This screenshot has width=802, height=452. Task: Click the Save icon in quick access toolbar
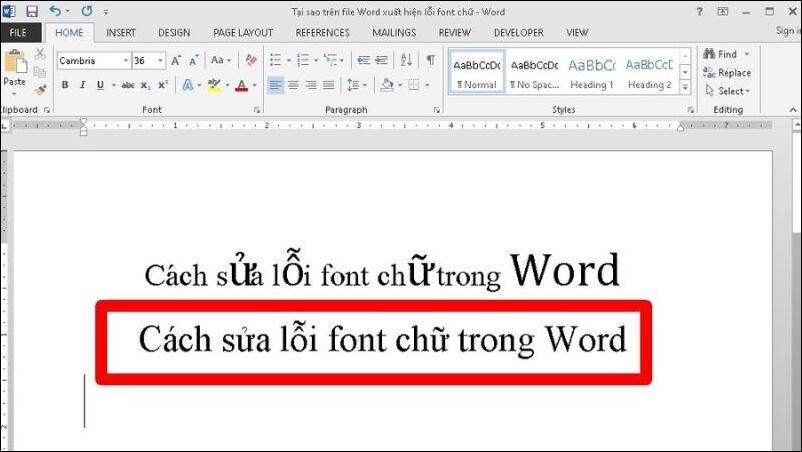[32, 11]
